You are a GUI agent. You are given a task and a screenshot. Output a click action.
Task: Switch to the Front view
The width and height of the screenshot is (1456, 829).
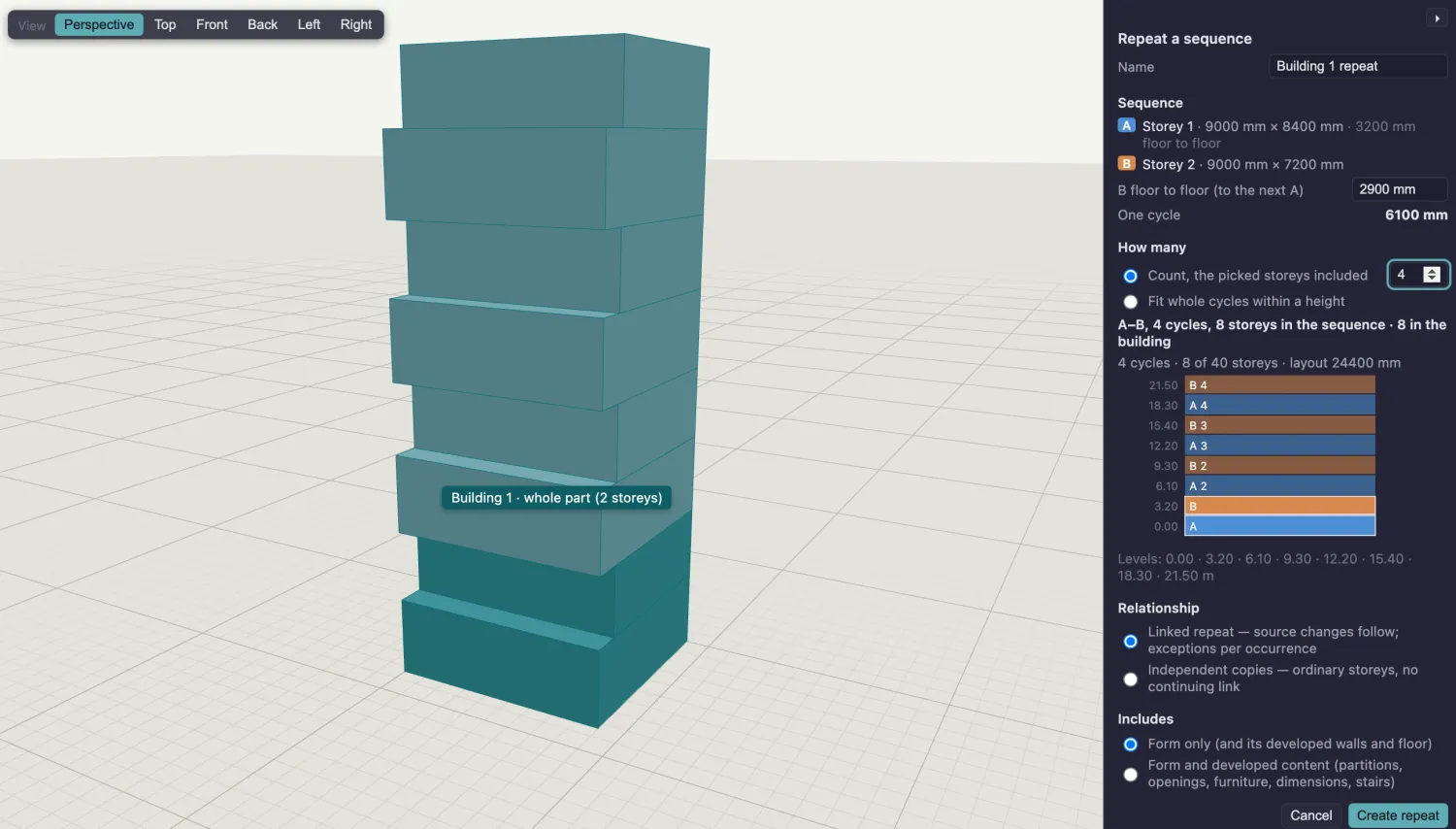(212, 24)
